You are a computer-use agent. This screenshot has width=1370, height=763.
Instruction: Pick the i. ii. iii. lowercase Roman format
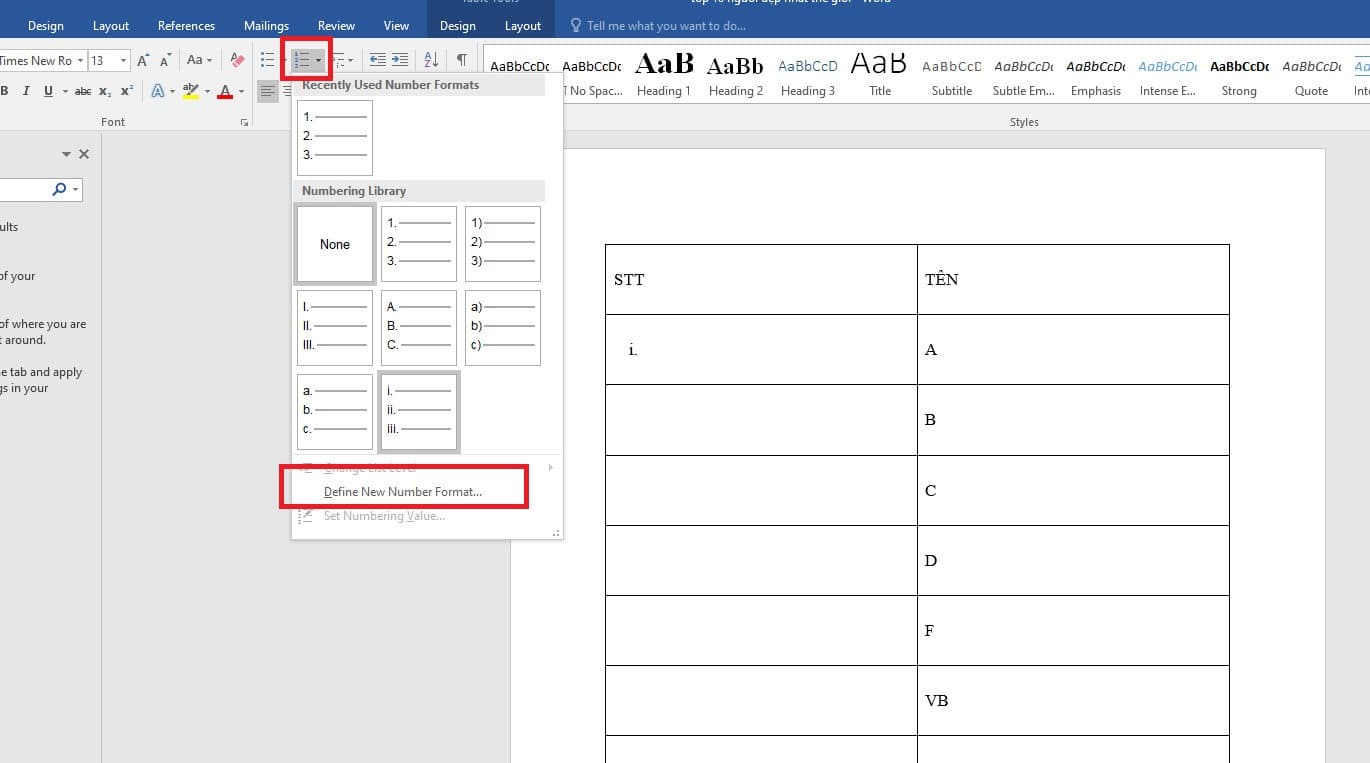[x=419, y=412]
